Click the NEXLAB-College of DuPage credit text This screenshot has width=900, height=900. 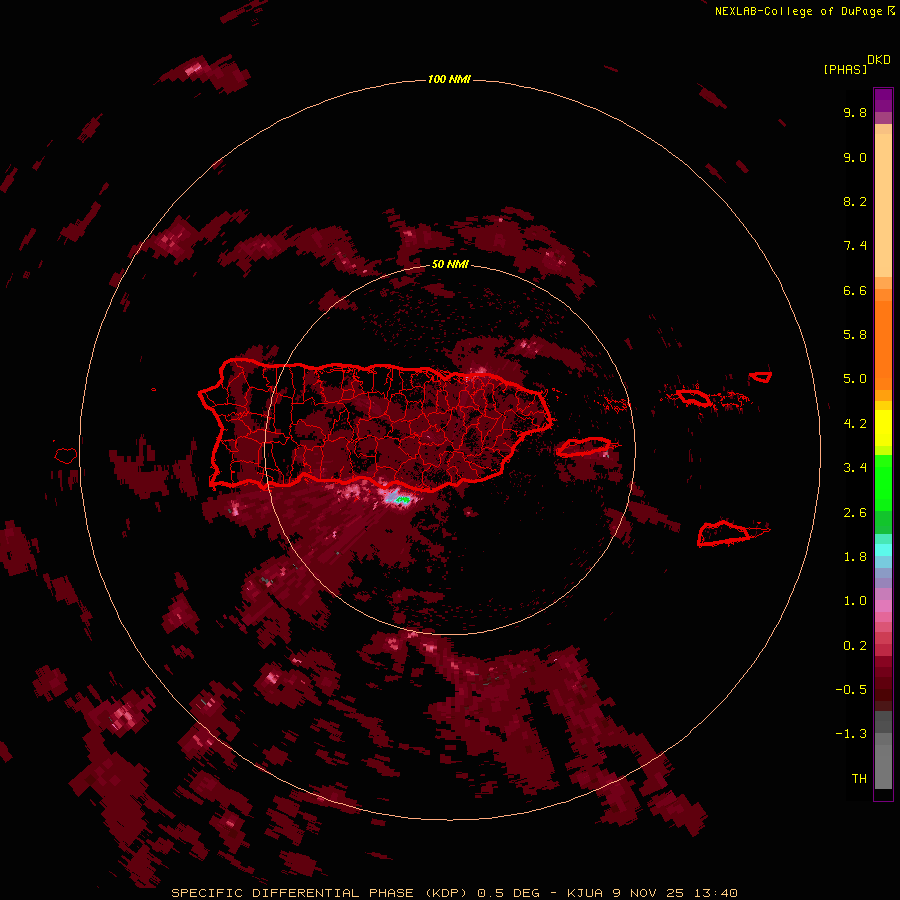tap(804, 11)
